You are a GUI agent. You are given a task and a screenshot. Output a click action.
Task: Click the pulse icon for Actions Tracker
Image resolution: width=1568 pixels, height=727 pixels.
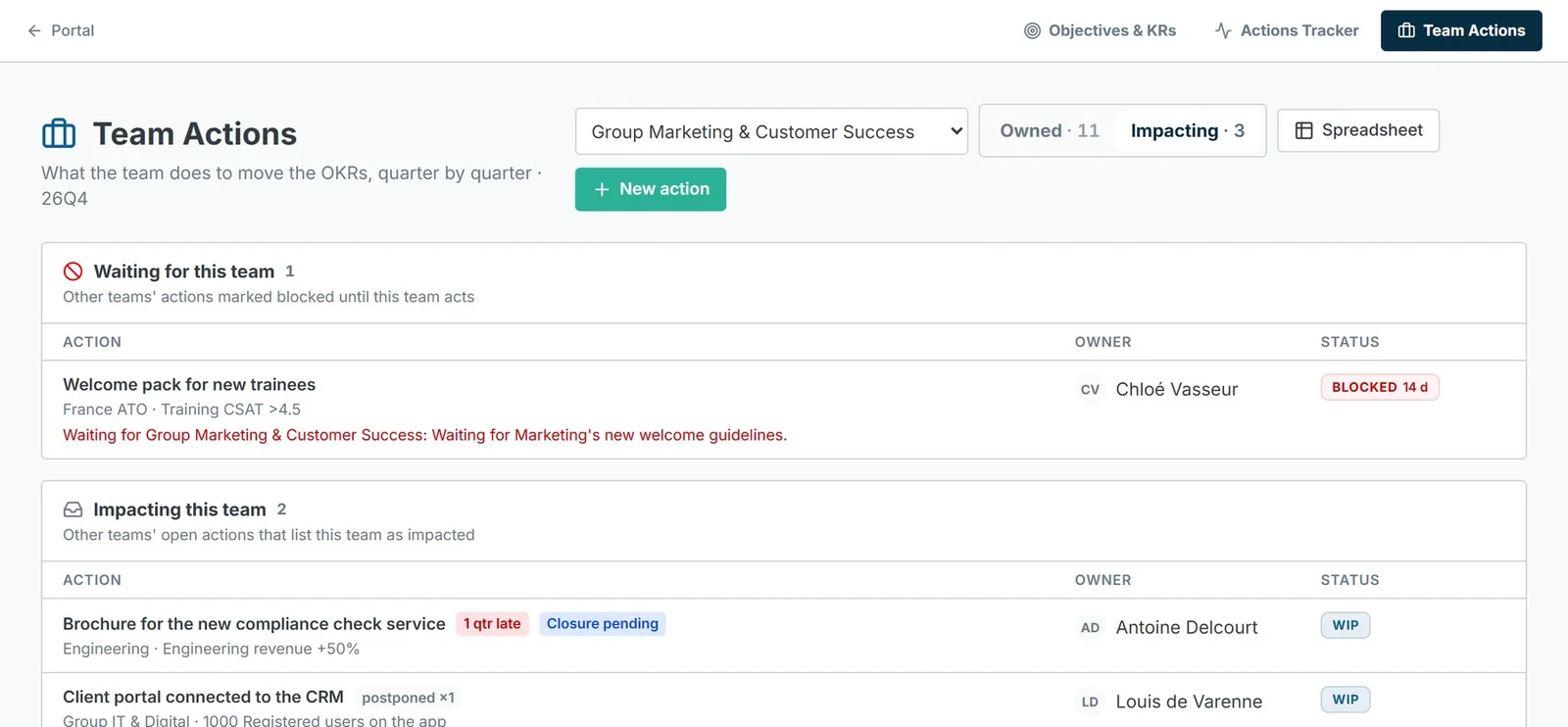(1223, 30)
